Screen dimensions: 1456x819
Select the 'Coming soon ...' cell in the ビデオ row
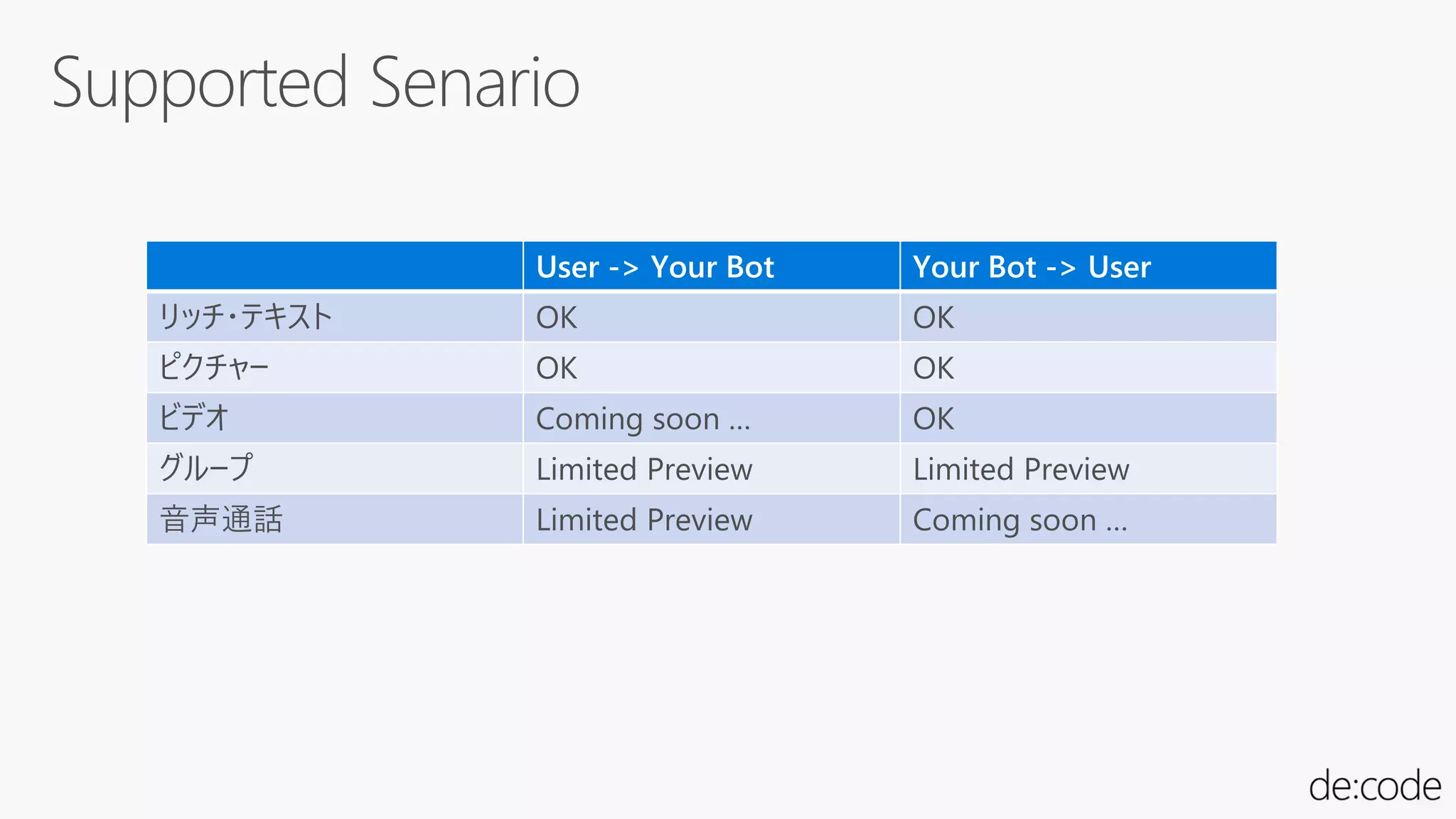643,419
